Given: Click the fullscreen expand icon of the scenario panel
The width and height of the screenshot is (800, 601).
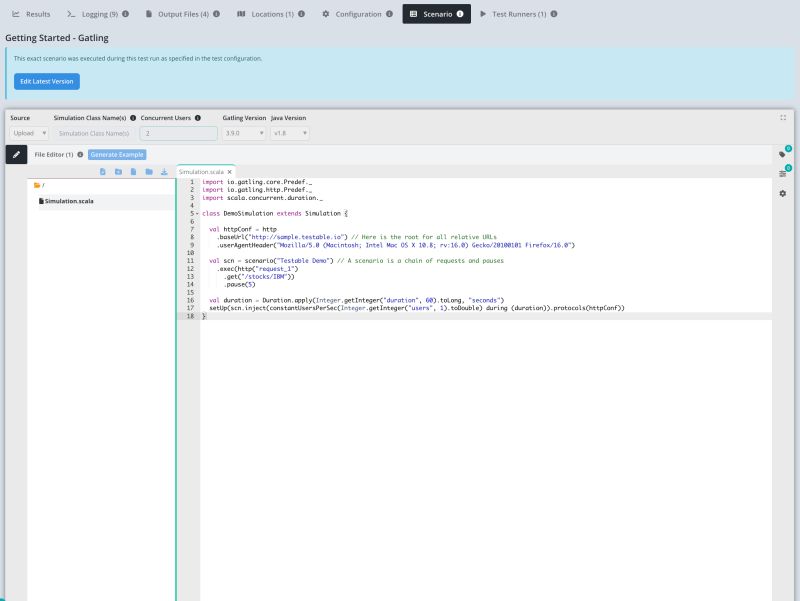Looking at the screenshot, I should tap(783, 118).
